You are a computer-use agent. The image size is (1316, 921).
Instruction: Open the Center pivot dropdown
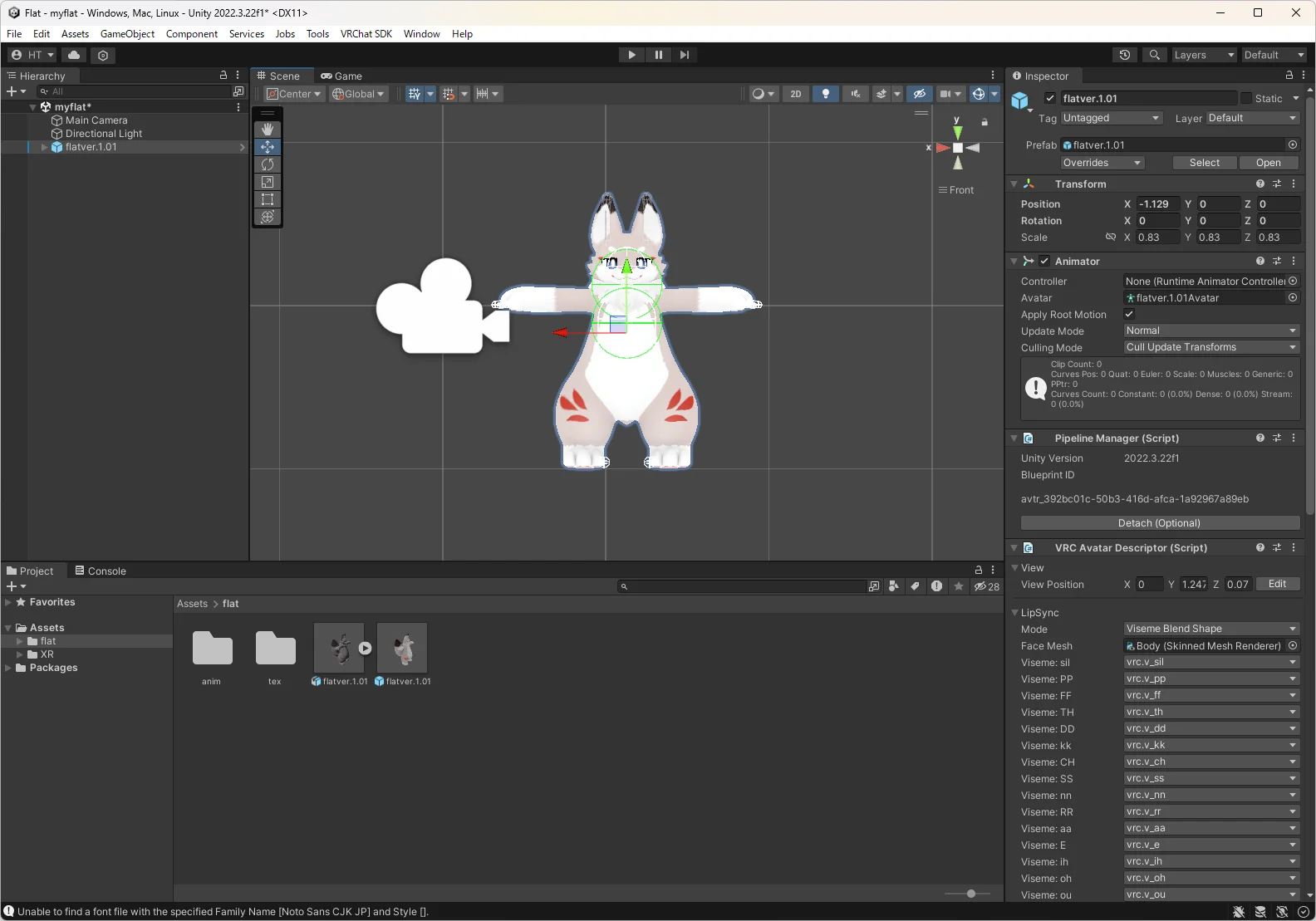pyautogui.click(x=293, y=94)
